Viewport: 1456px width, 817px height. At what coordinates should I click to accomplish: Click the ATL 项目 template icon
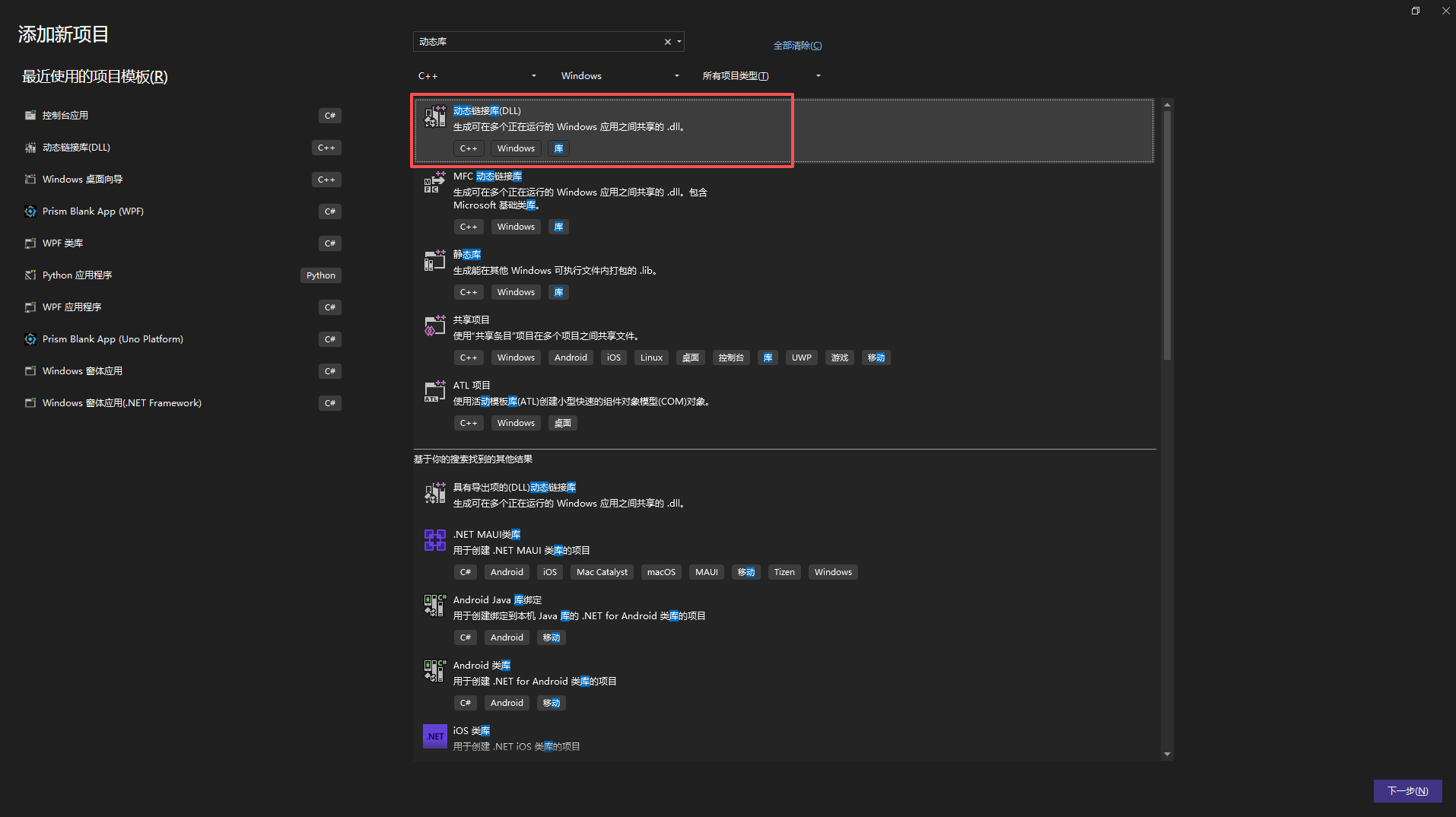point(434,392)
